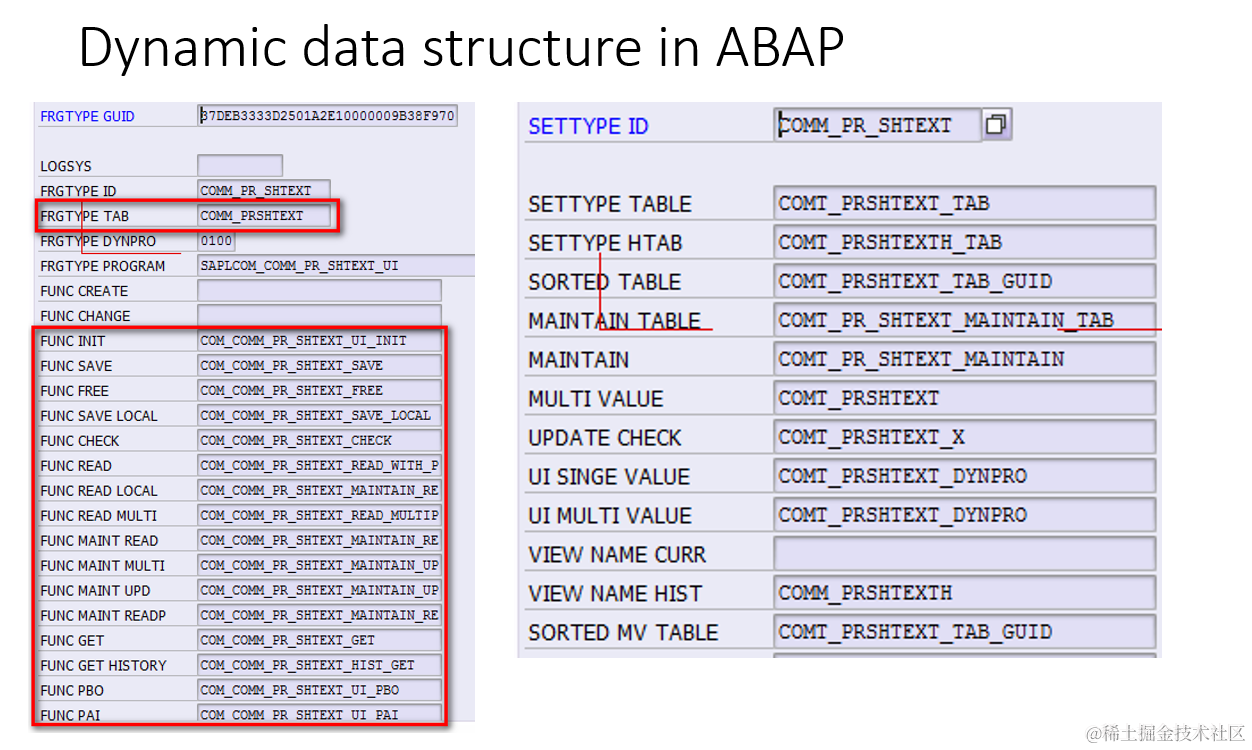This screenshot has height=750, width=1252.
Task: Click the FRGTYPE DYNPRO field 0100
Action: [216, 241]
